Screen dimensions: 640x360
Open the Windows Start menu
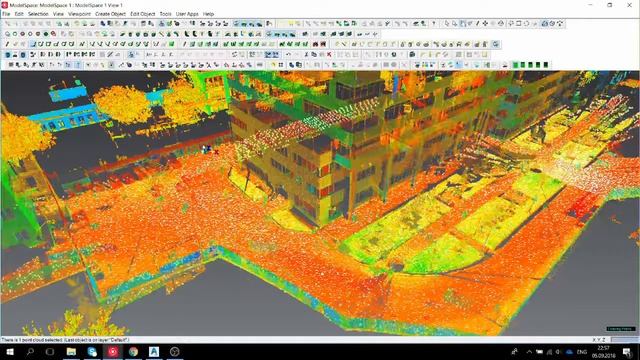pyautogui.click(x=10, y=351)
